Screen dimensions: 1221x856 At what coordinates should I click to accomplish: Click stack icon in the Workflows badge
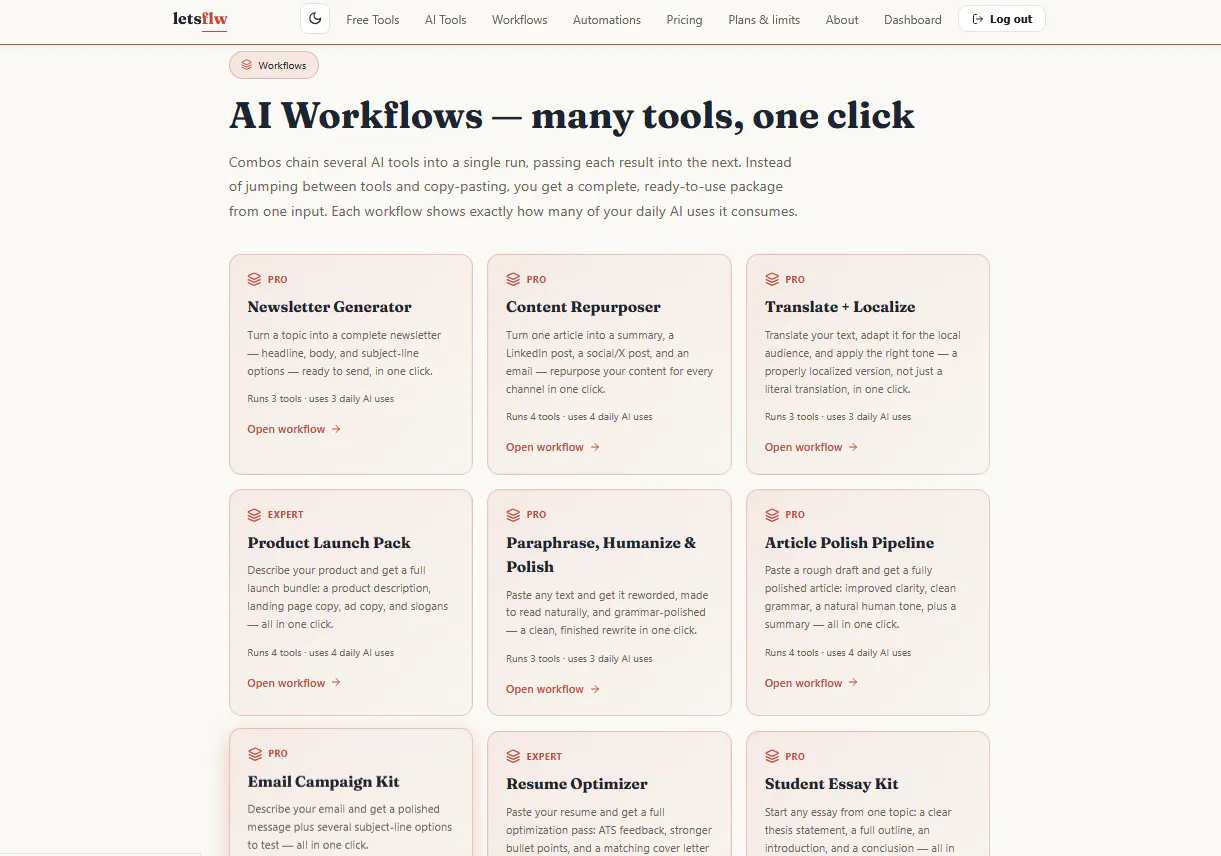click(247, 66)
